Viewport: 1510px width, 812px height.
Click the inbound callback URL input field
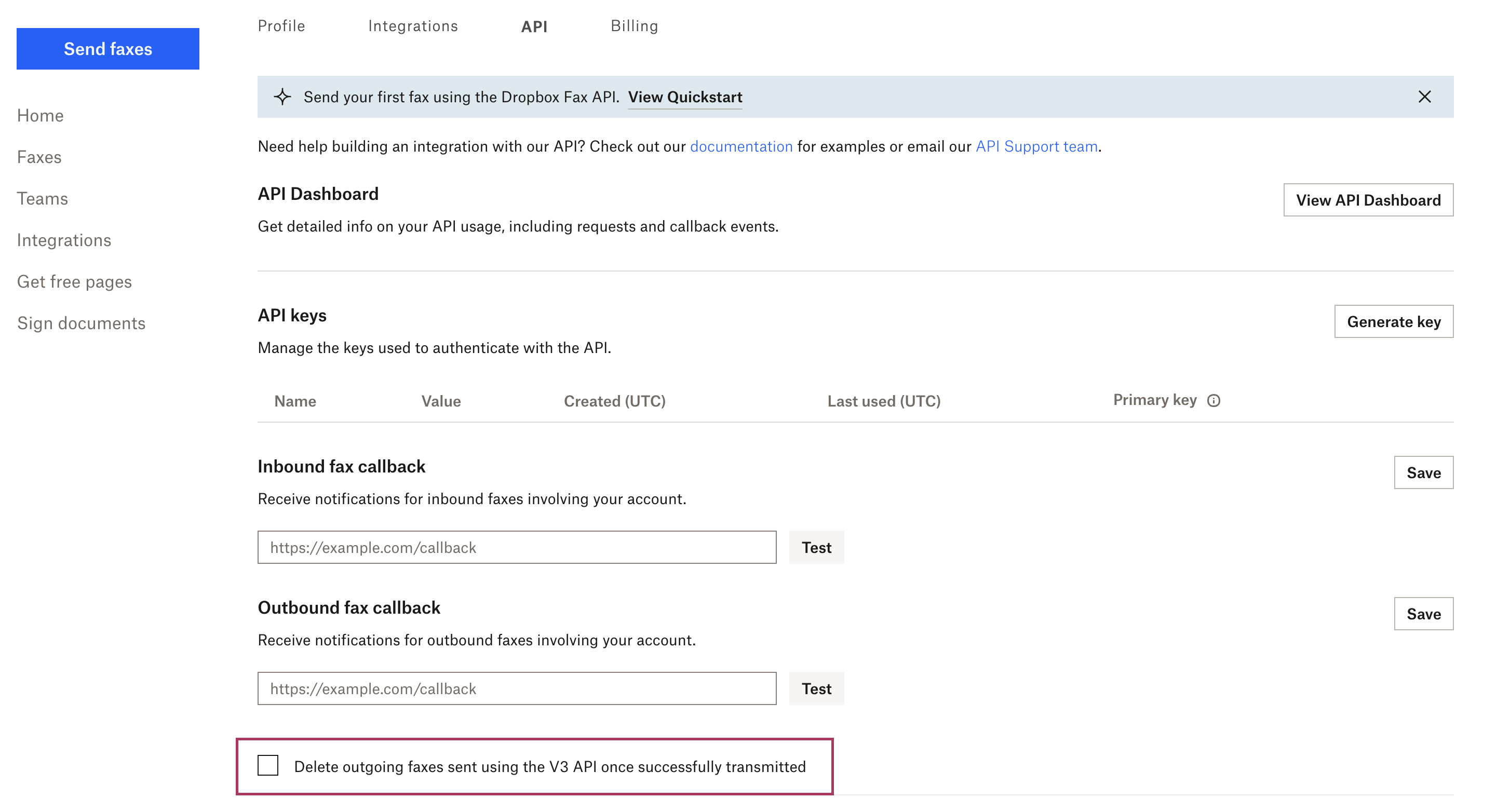(516, 547)
